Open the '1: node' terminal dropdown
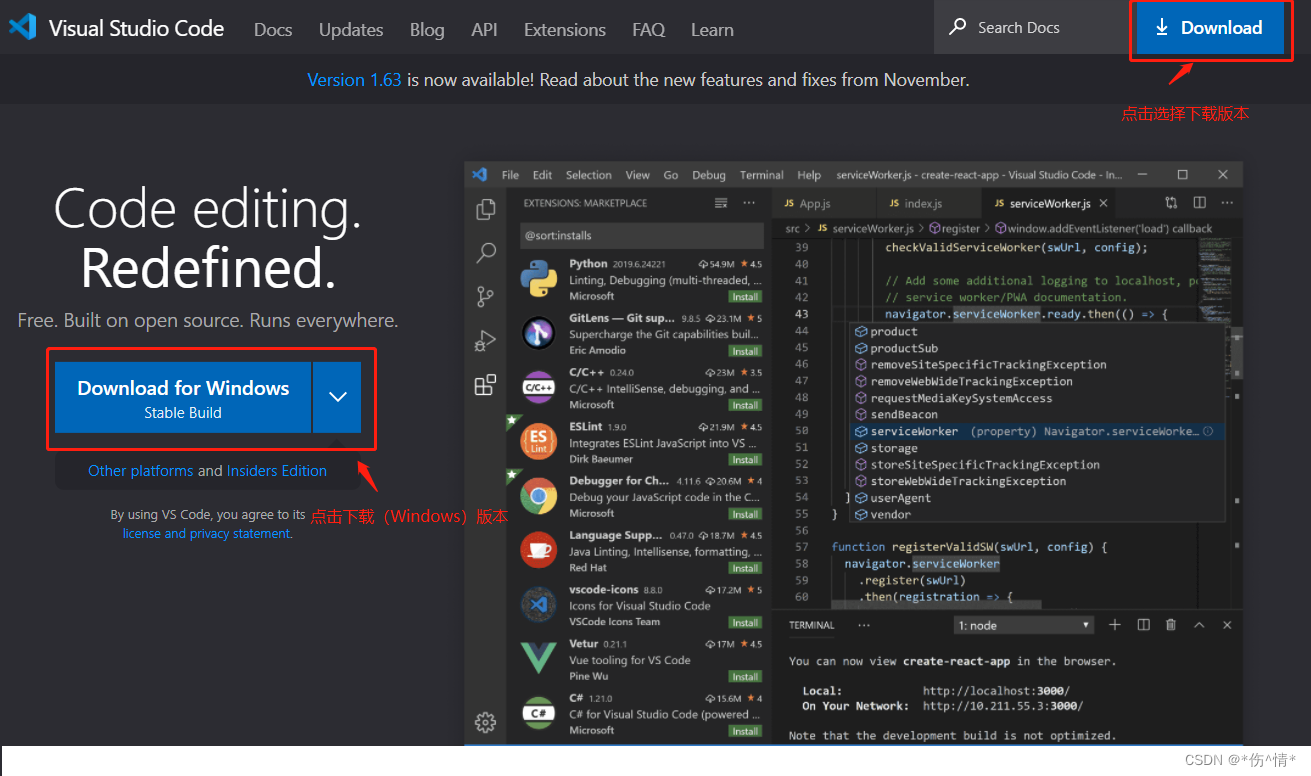This screenshot has width=1311, height=776. tap(1024, 625)
